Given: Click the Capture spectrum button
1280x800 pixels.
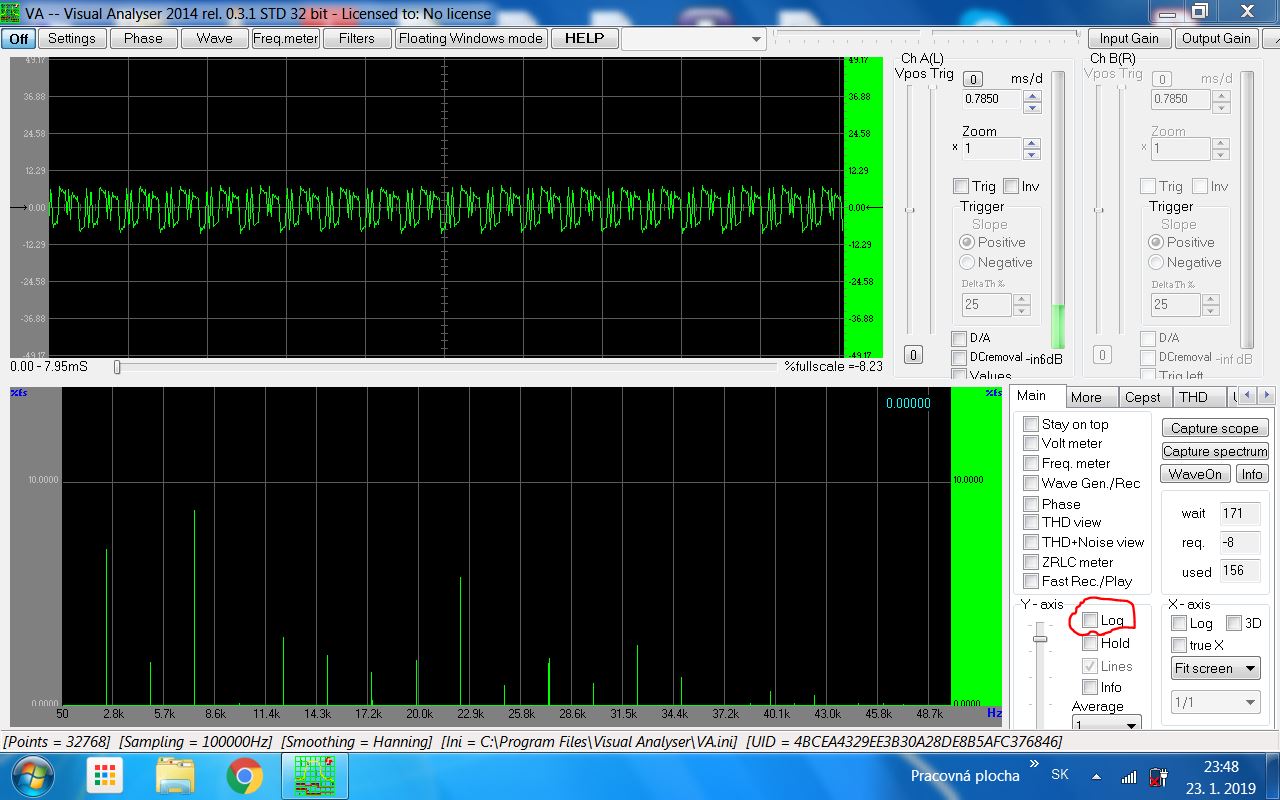Looking at the screenshot, I should click(x=1215, y=451).
